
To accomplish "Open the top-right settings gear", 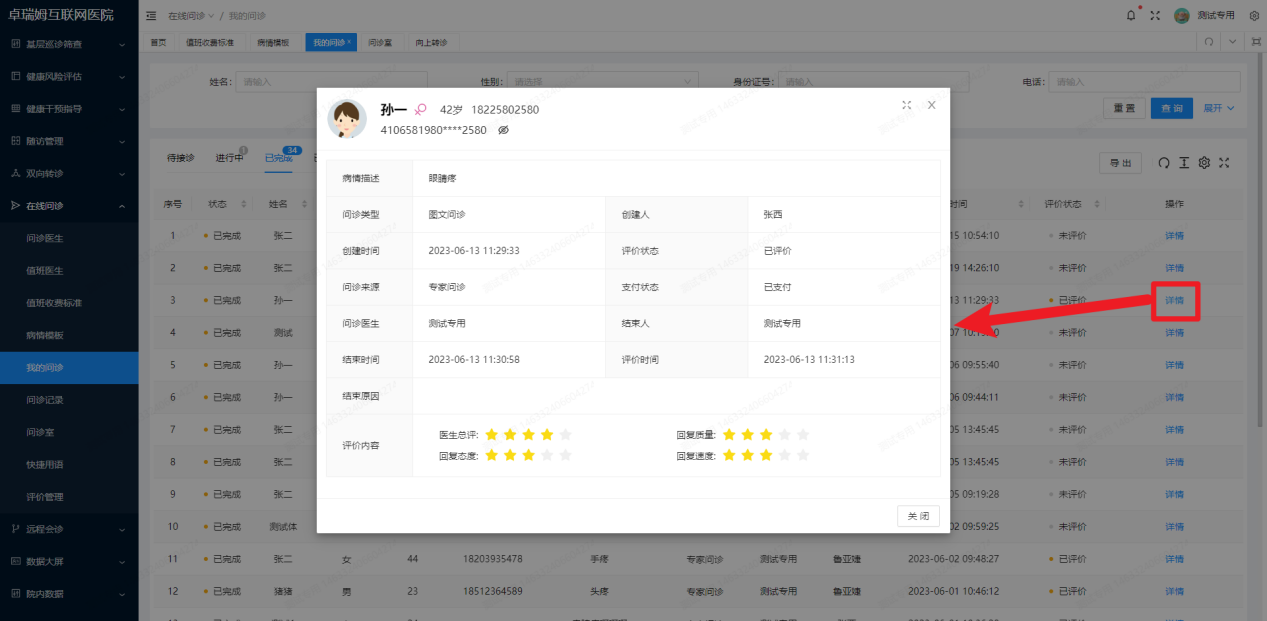I will (x=1254, y=14).
